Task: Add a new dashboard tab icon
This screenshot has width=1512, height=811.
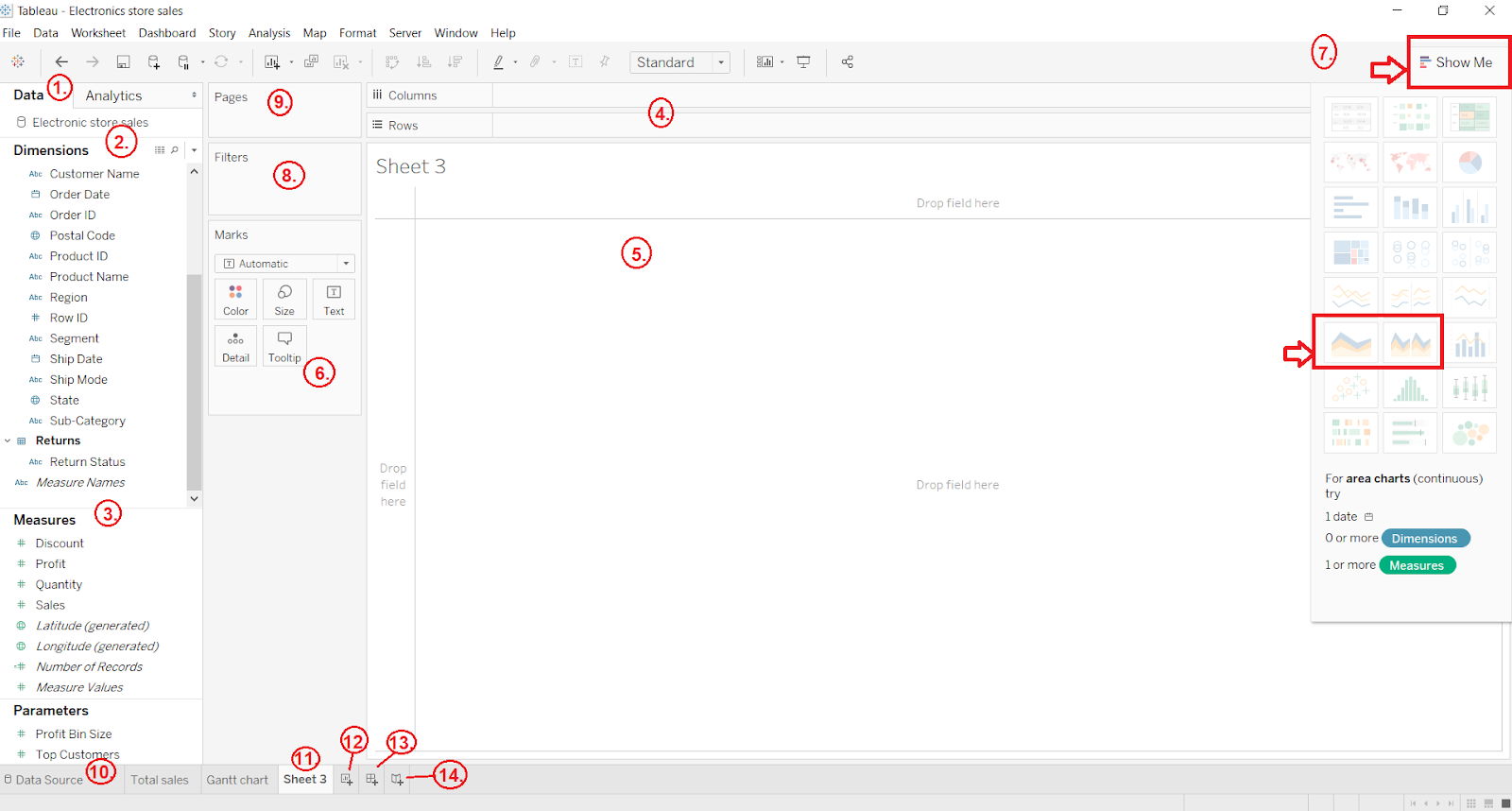Action: pyautogui.click(x=372, y=780)
